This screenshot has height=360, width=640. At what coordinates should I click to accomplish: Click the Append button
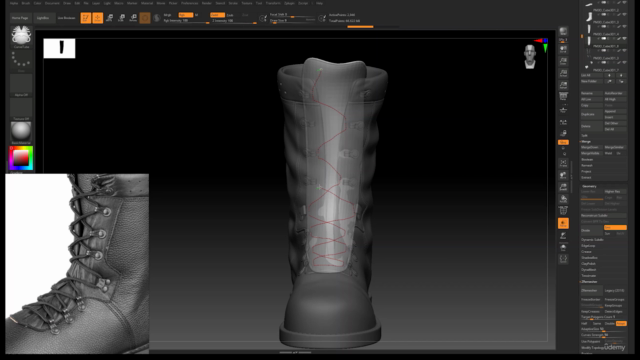615,111
